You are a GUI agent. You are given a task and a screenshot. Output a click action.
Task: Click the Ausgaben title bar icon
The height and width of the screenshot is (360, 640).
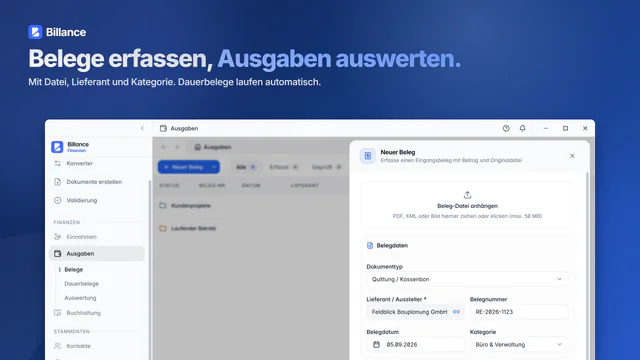point(163,128)
